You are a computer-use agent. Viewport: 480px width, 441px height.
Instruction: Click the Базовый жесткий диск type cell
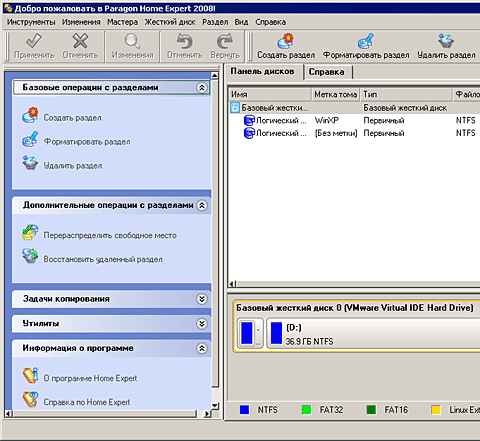(405, 108)
